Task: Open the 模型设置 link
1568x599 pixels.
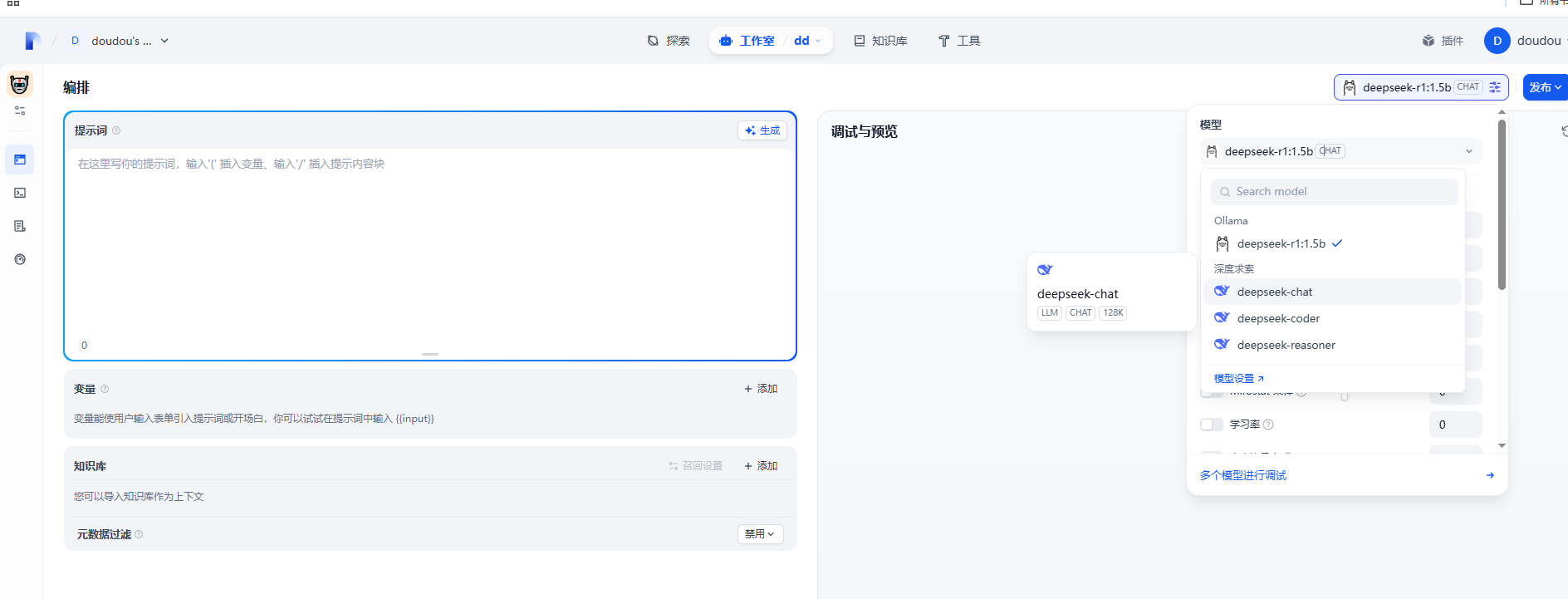Action: (x=1239, y=379)
